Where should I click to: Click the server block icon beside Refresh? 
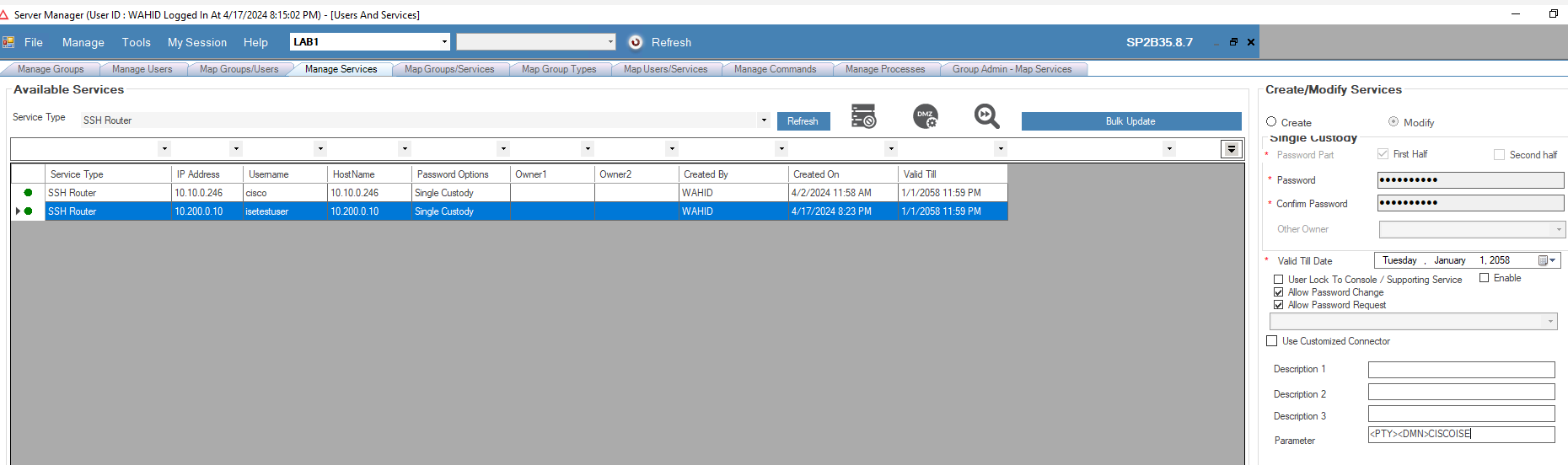click(x=863, y=116)
